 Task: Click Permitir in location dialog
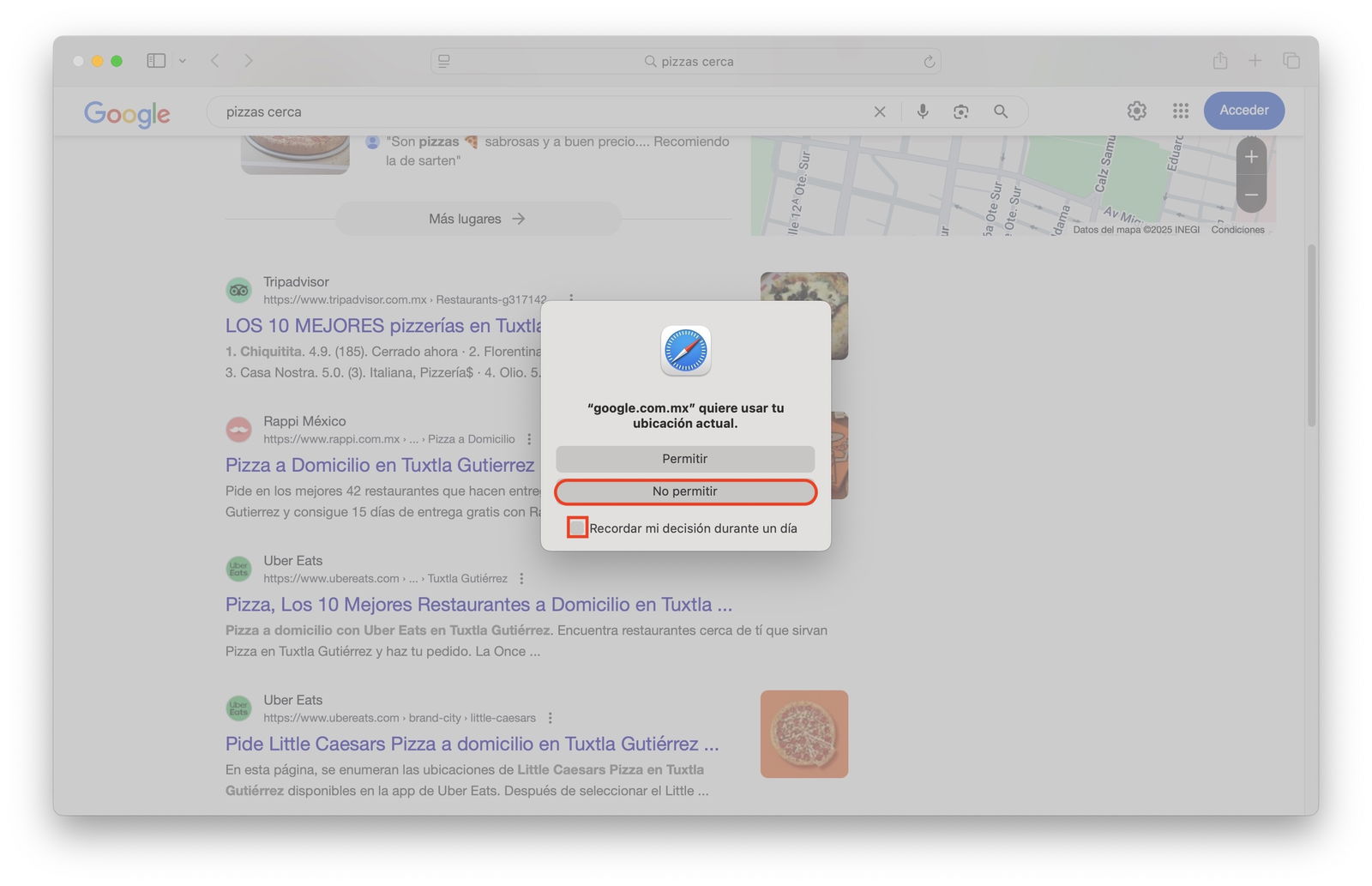(685, 459)
